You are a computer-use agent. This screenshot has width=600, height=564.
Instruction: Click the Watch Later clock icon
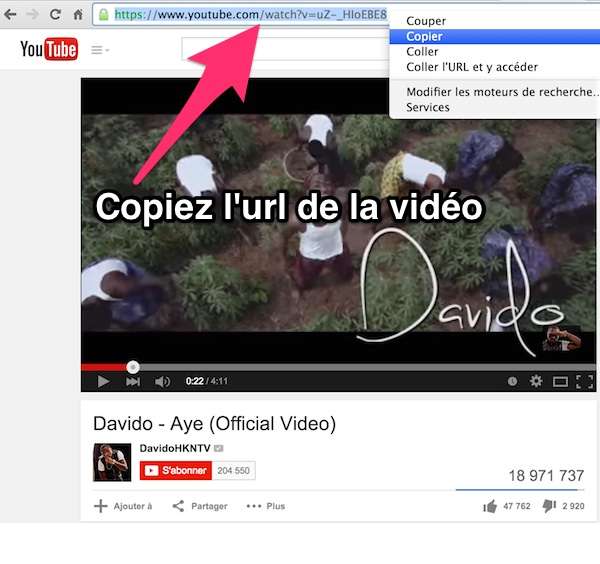[x=512, y=381]
